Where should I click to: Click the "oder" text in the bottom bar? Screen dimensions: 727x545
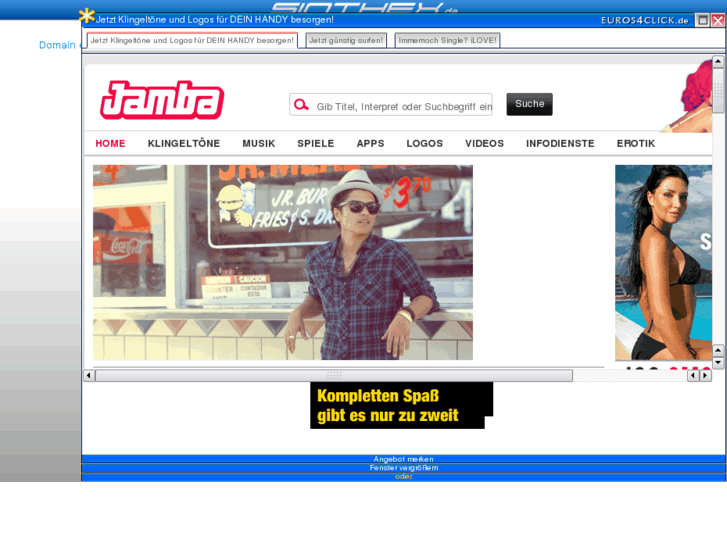(x=403, y=477)
